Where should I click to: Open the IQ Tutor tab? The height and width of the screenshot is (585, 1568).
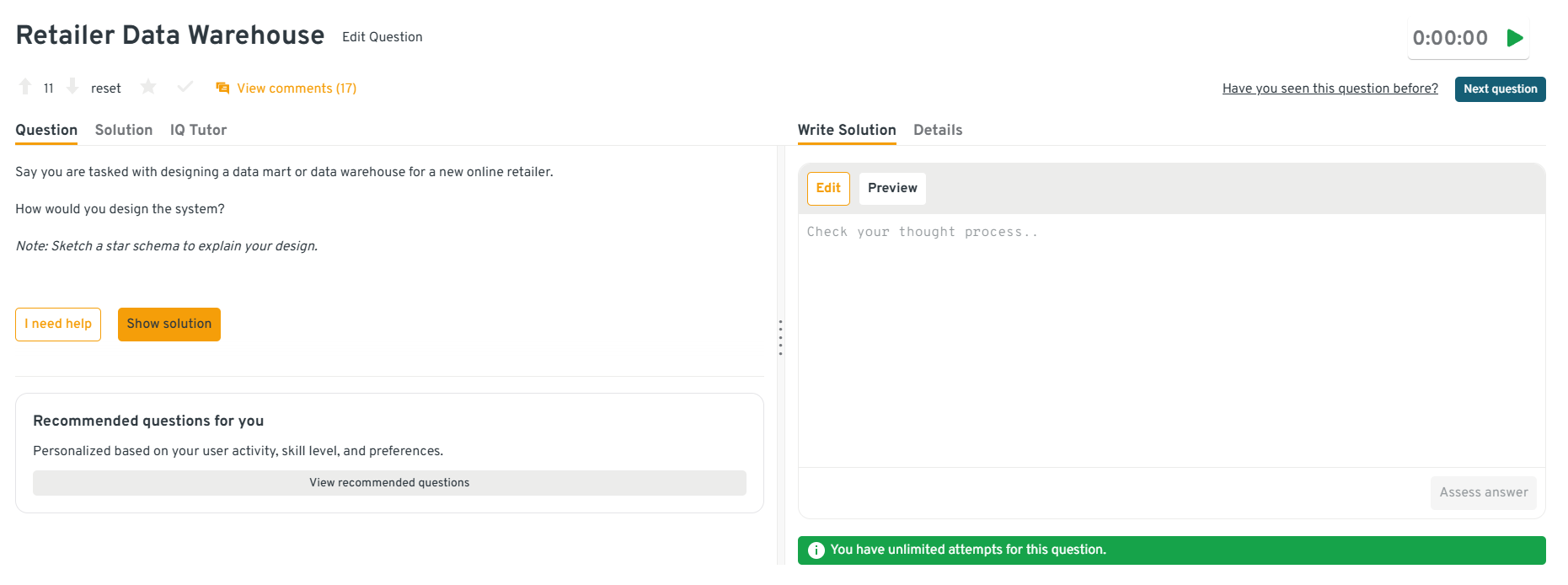(x=198, y=130)
